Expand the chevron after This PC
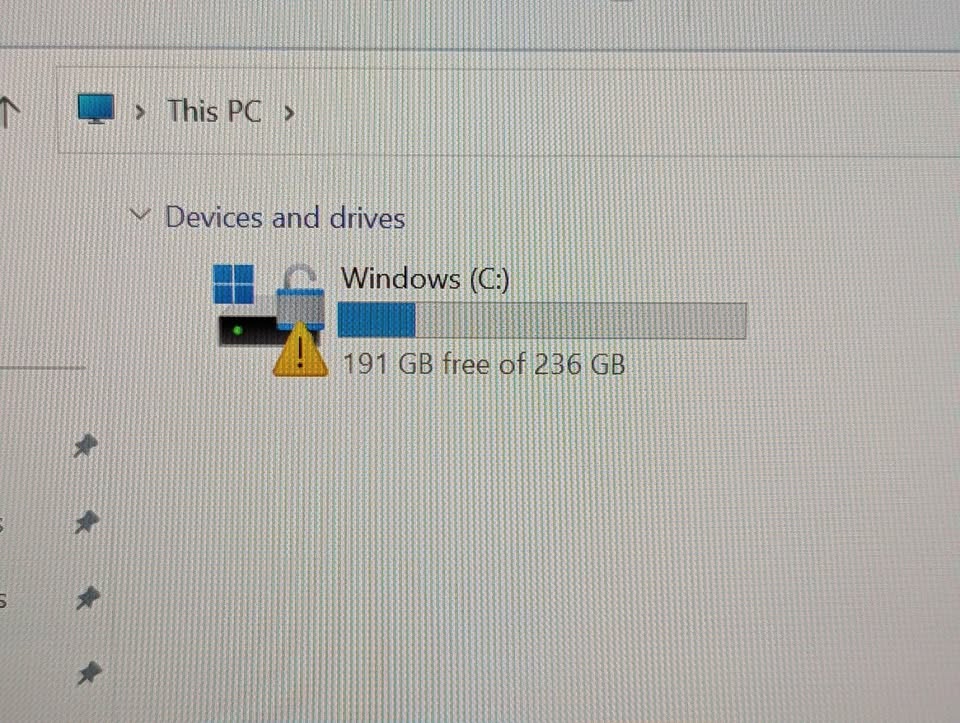 coord(289,113)
